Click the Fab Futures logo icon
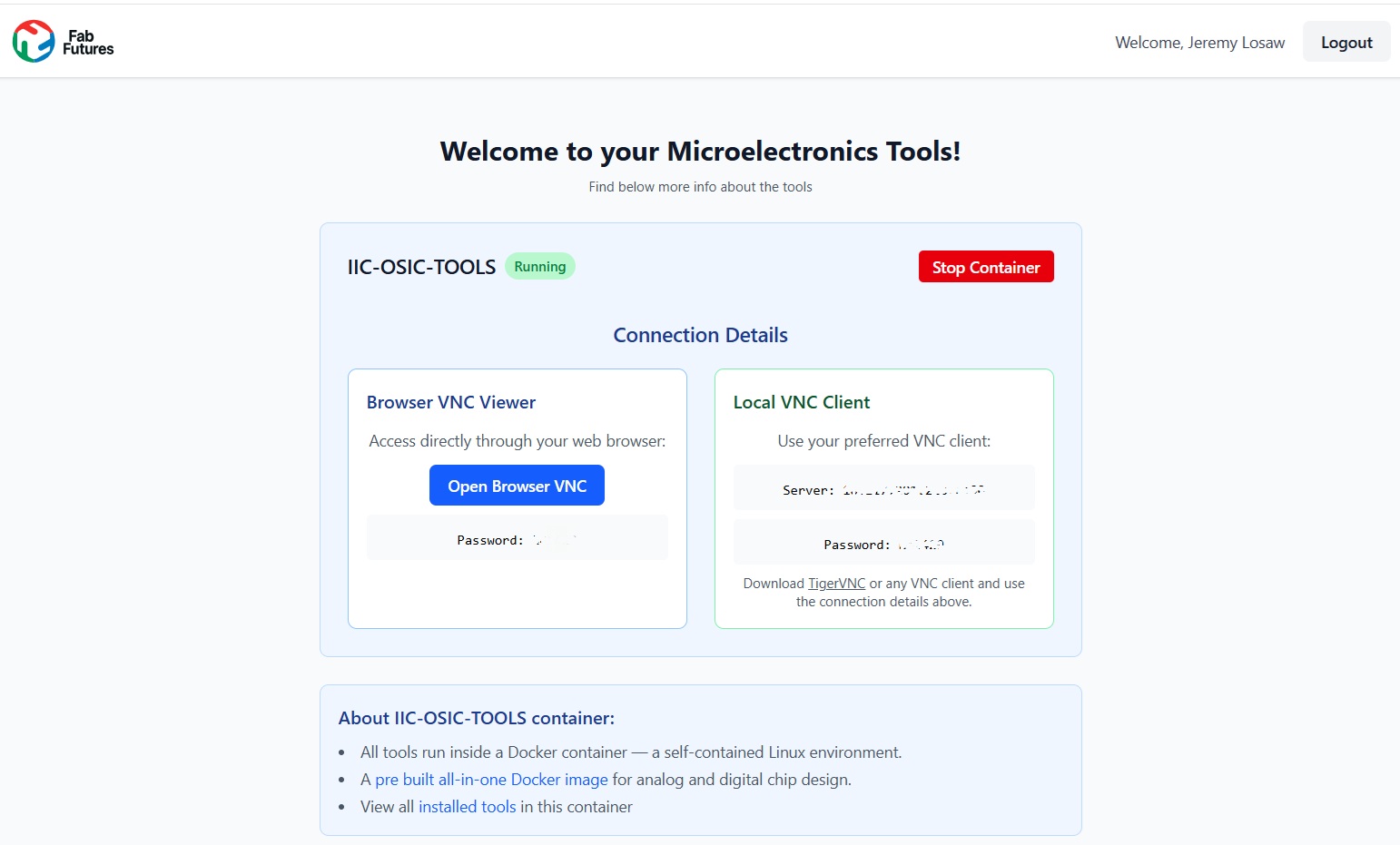This screenshot has height=845, width=1400. tap(34, 42)
